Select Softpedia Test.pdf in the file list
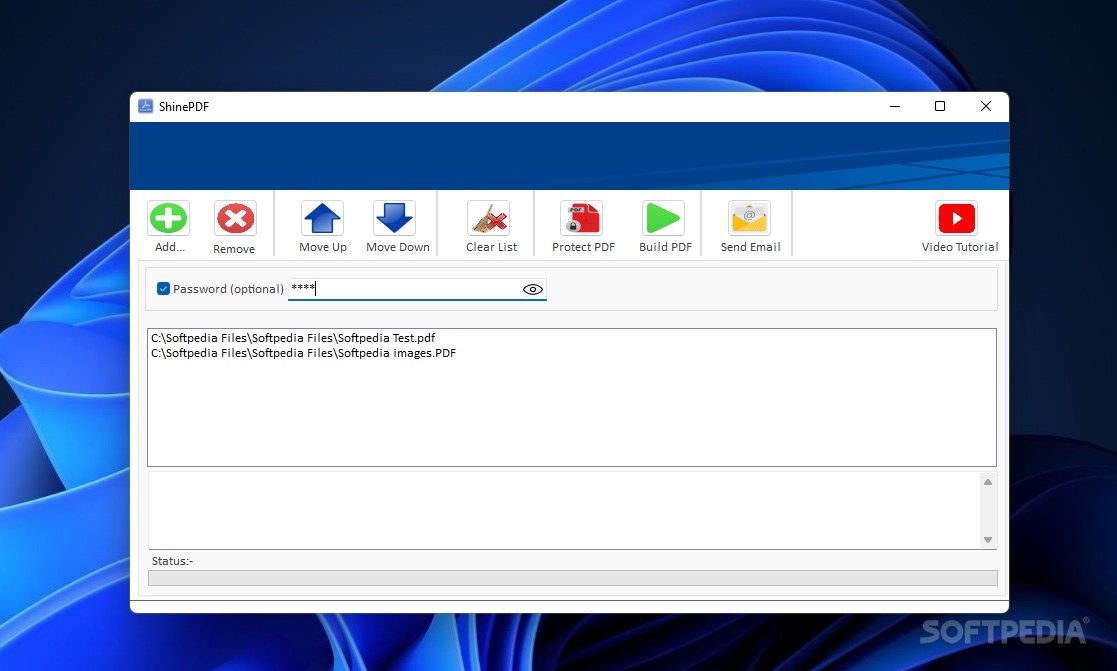 pos(293,338)
